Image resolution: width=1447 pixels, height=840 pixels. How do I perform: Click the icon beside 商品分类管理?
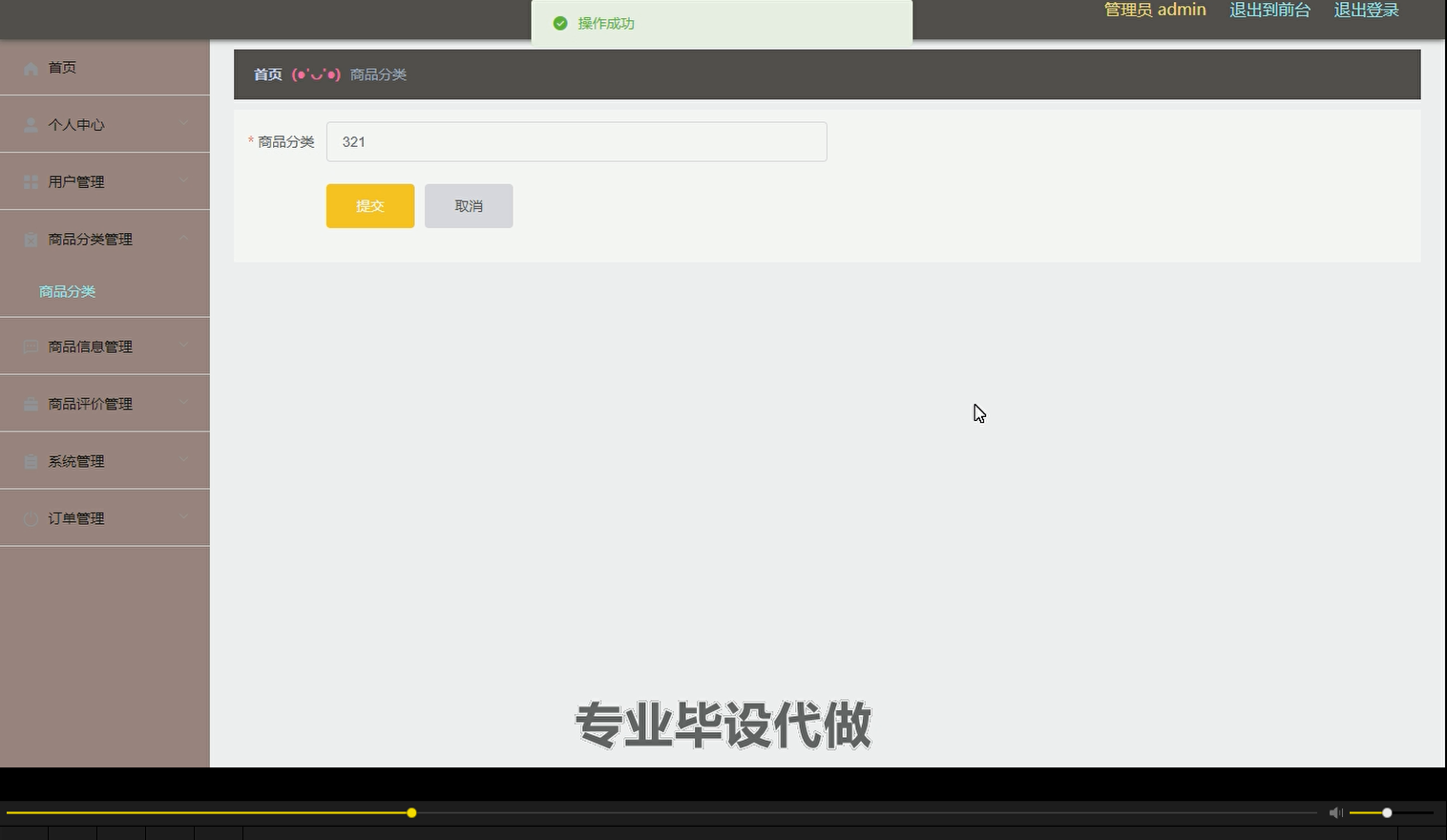click(x=30, y=239)
